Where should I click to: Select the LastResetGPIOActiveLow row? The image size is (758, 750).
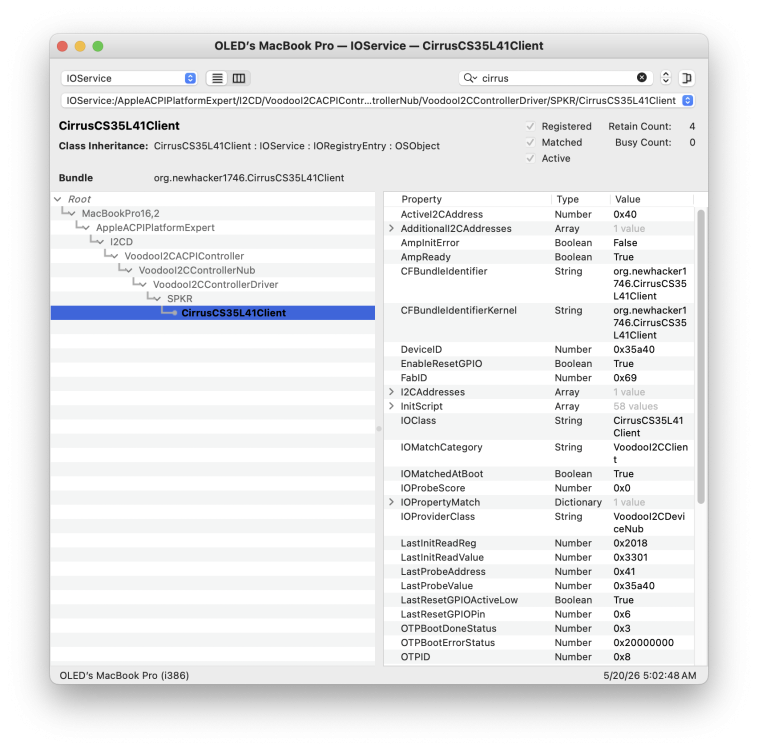(x=539, y=600)
